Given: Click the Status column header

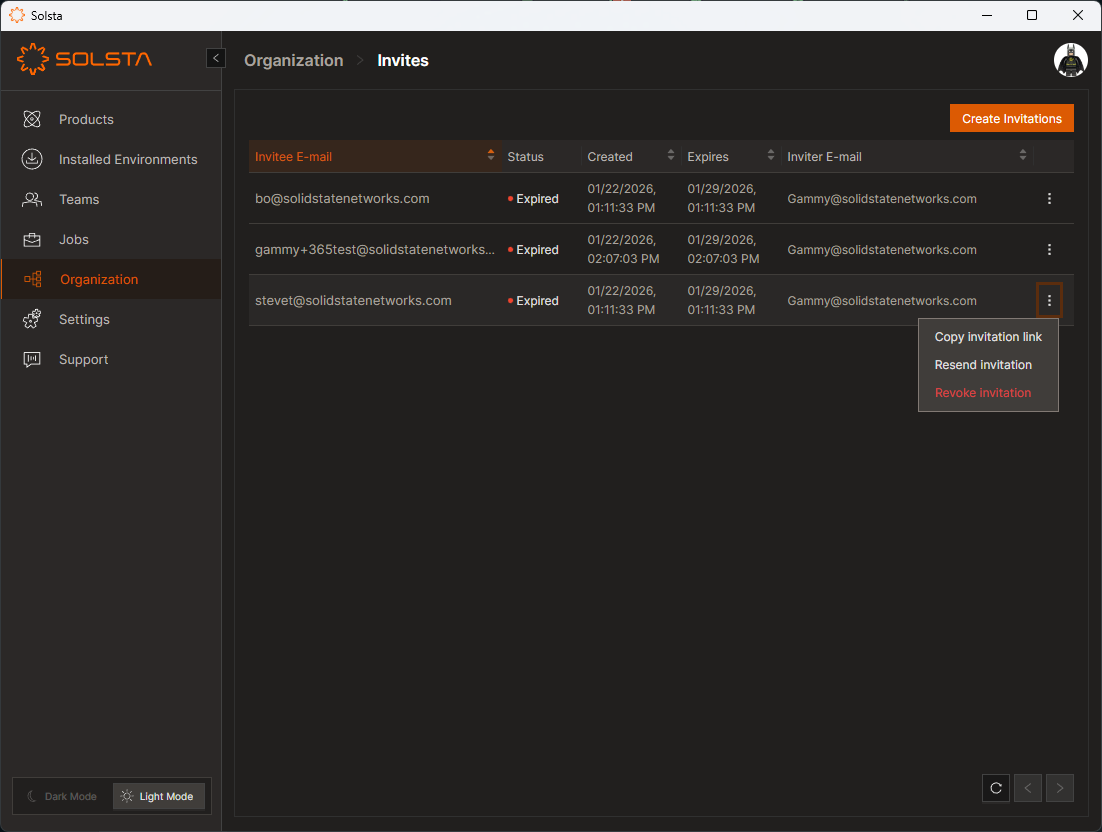Looking at the screenshot, I should tap(526, 157).
